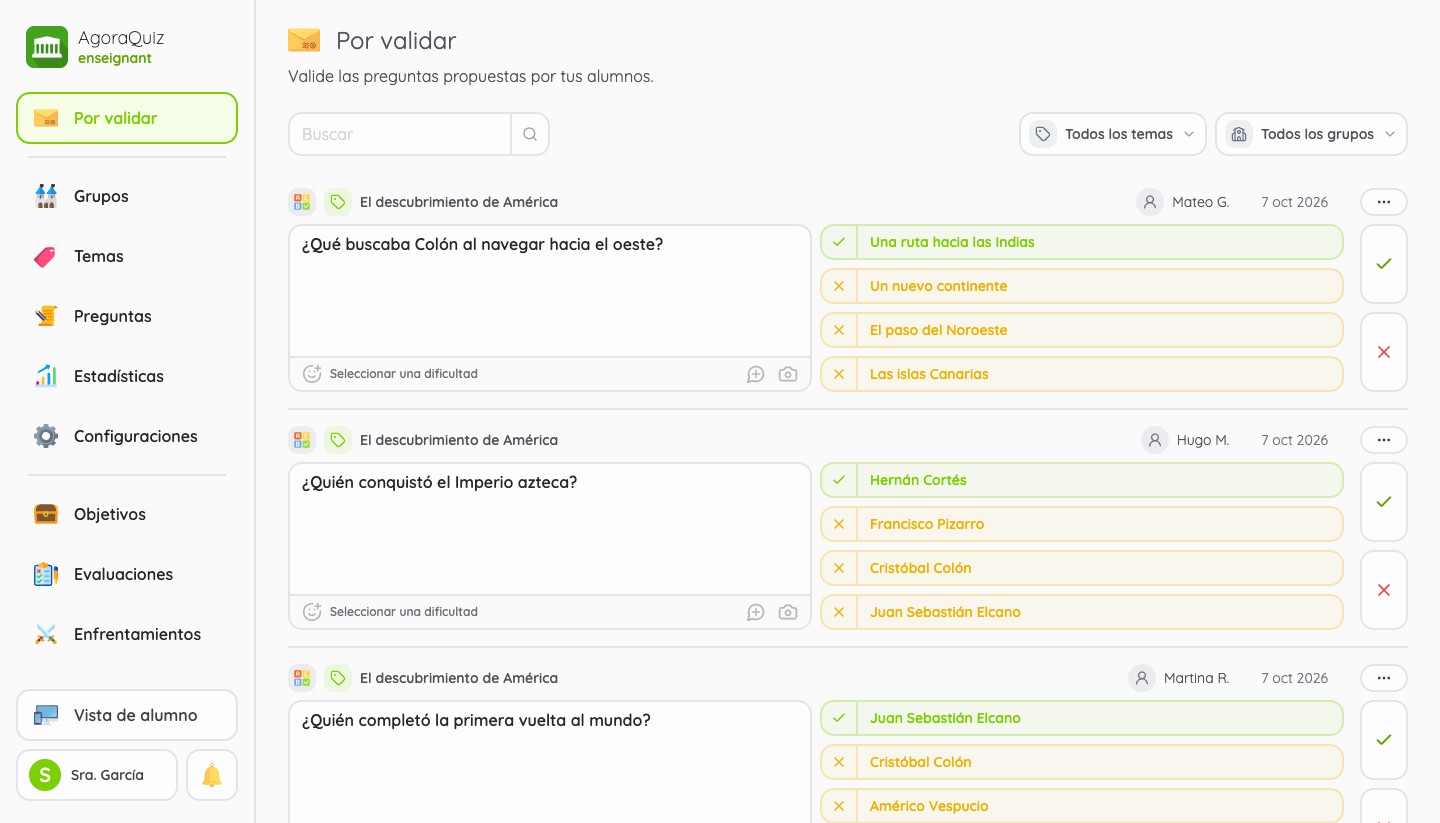Open more options menu for Hugo M. question
Screen dimensions: 1440x823
(x=1384, y=440)
